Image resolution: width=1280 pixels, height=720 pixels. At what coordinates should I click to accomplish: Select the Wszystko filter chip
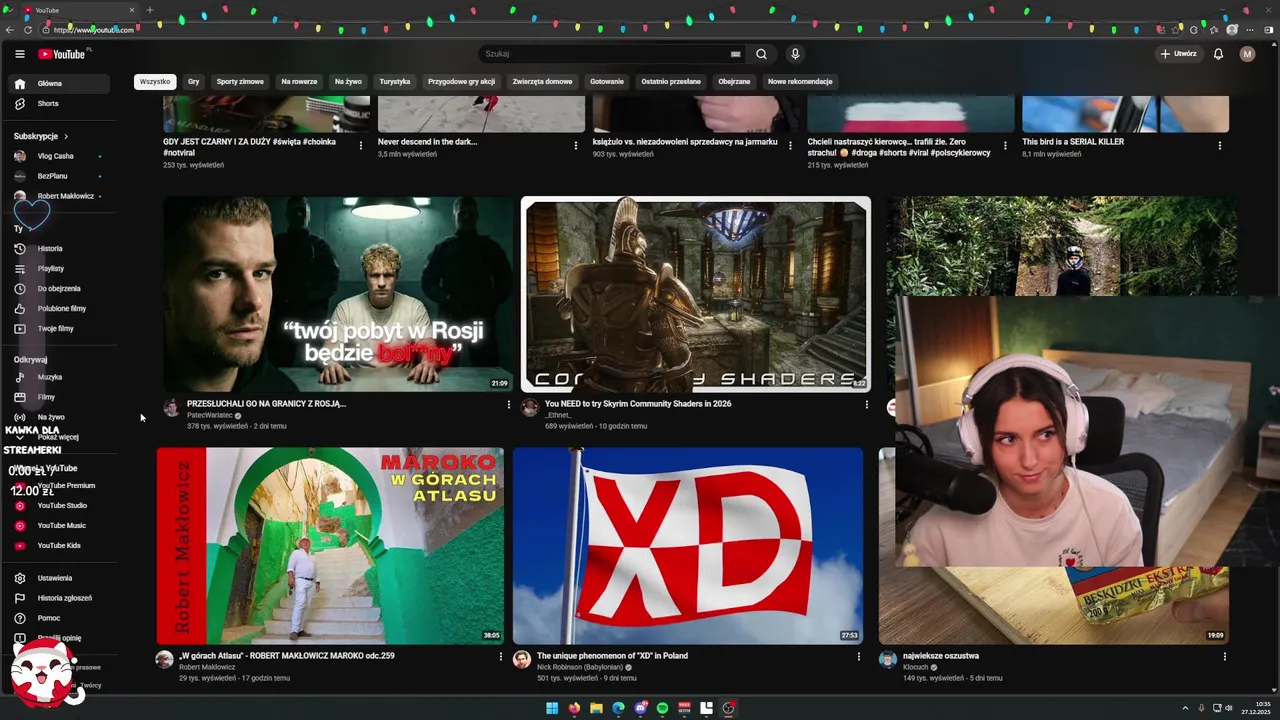(x=155, y=82)
